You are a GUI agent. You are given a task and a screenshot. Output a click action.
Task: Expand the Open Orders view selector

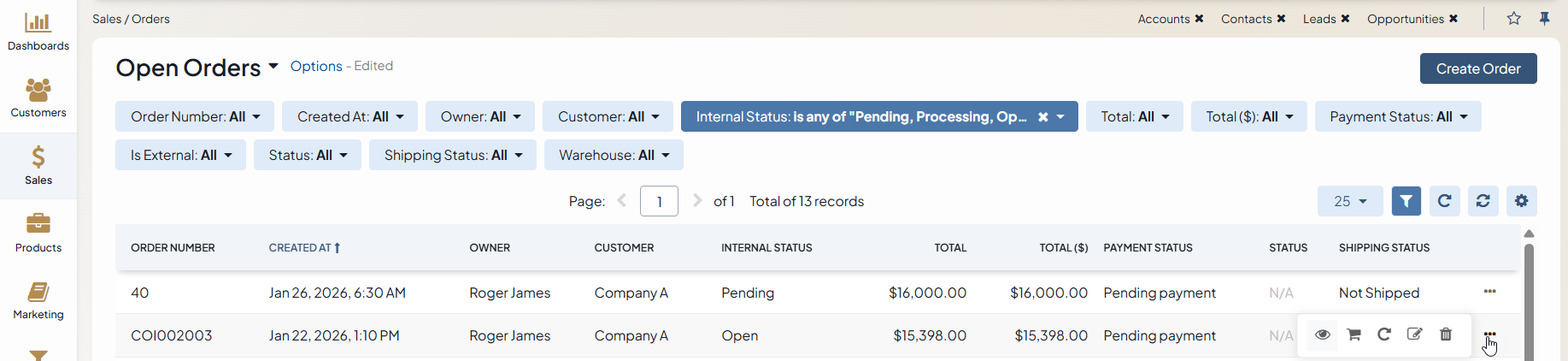click(x=273, y=67)
